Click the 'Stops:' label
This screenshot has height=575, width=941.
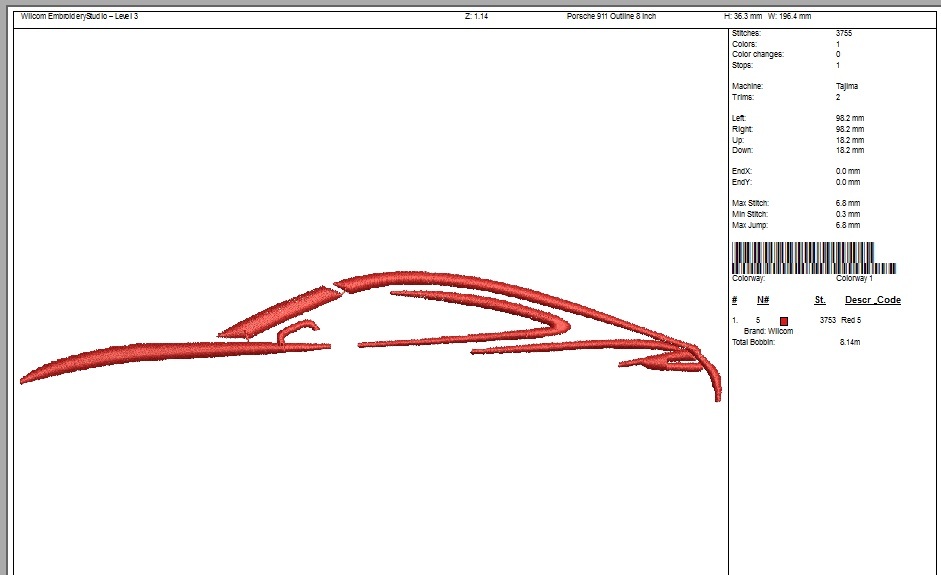point(742,65)
